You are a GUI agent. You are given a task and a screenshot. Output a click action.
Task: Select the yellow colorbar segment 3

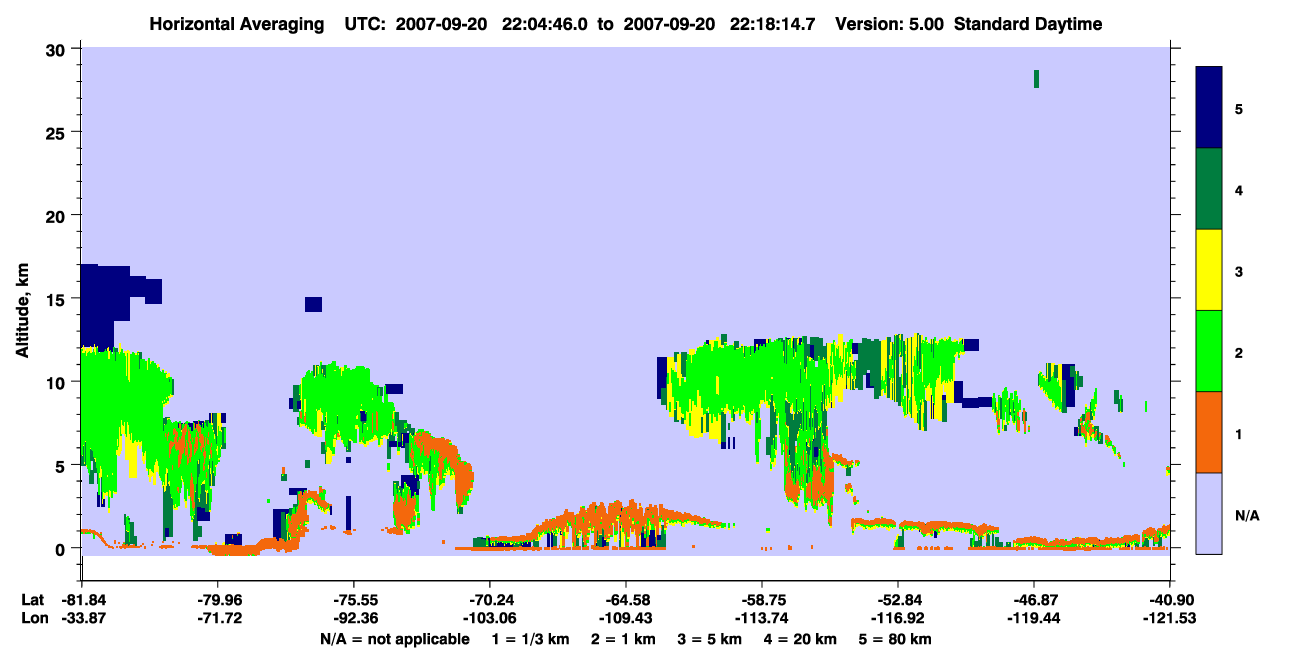[x=1209, y=270]
